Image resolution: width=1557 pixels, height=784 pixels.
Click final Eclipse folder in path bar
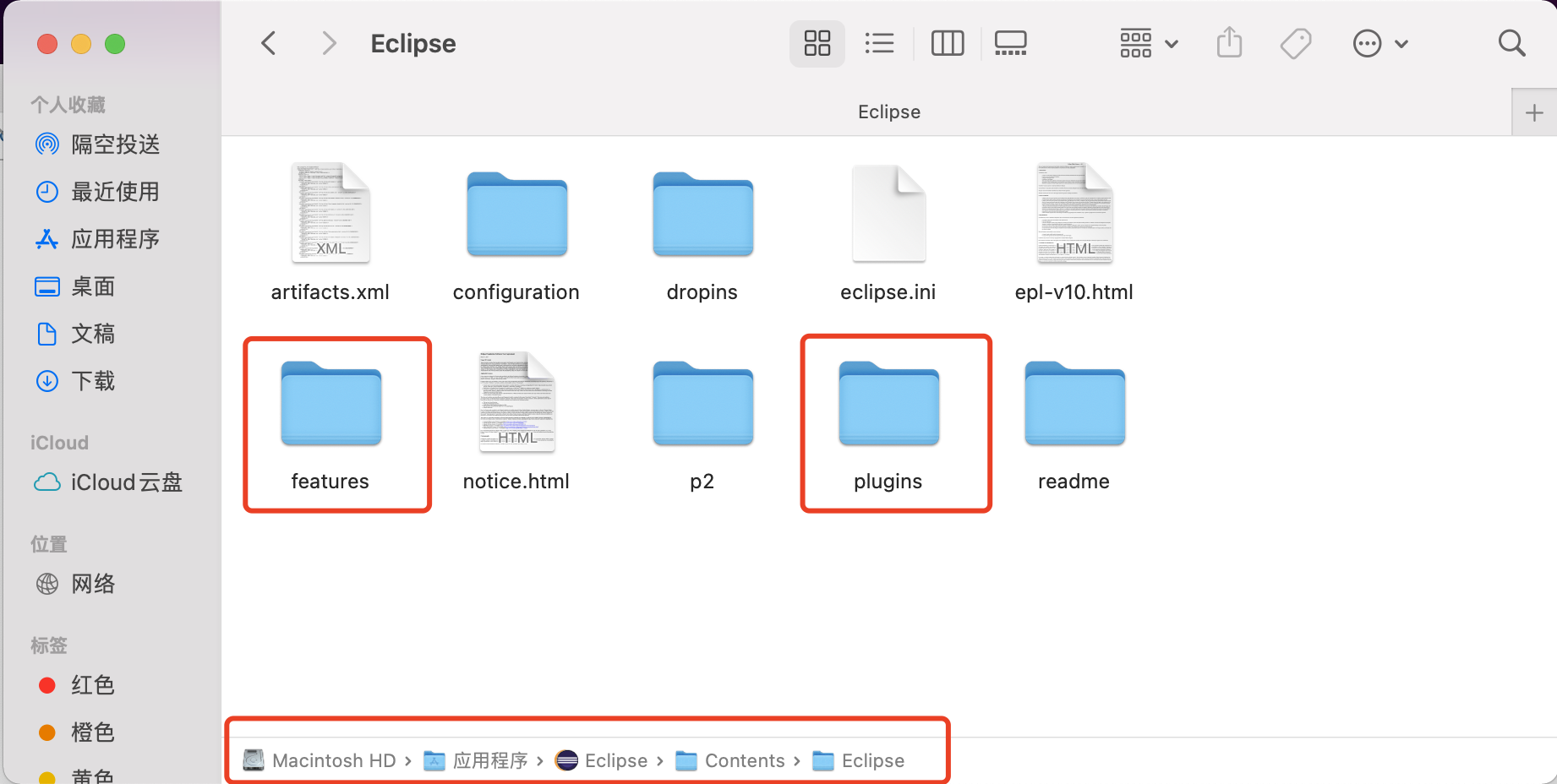pyautogui.click(x=859, y=760)
